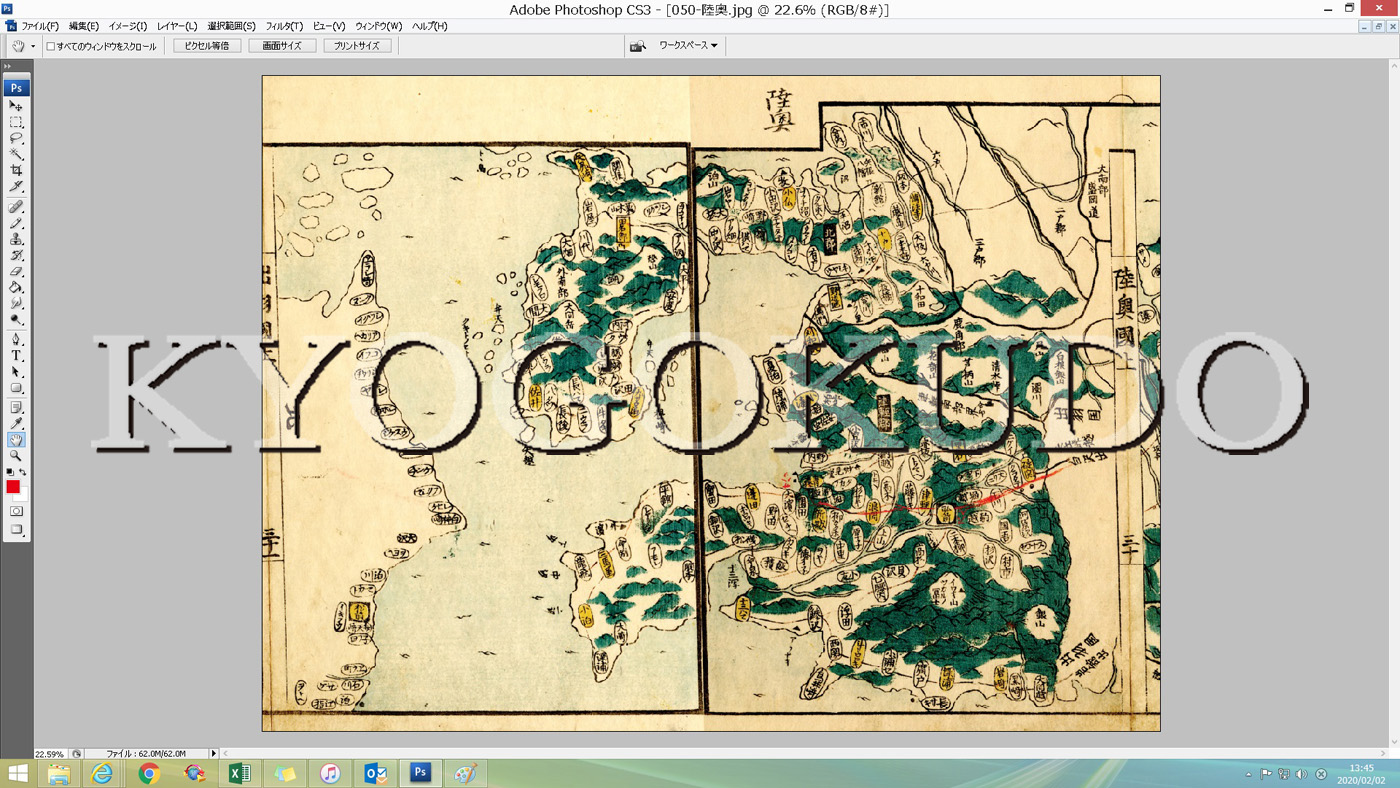Select the Zoom tool

16,456
